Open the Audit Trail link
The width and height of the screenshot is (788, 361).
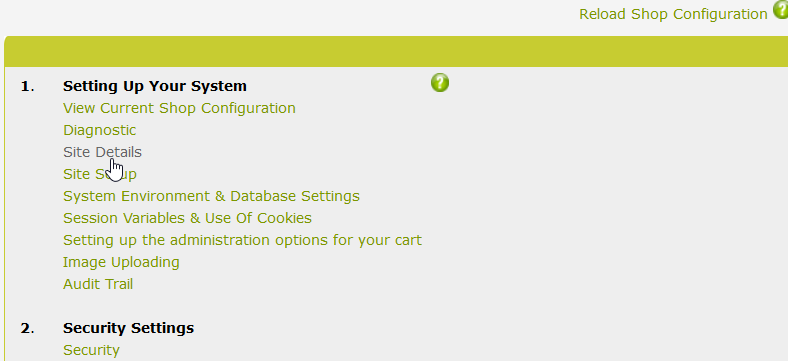(98, 284)
